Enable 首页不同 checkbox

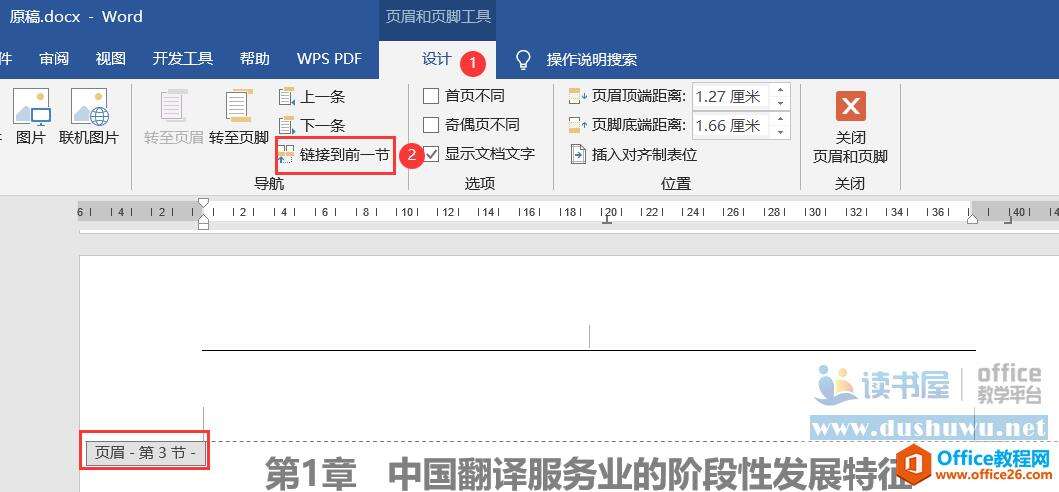431,96
